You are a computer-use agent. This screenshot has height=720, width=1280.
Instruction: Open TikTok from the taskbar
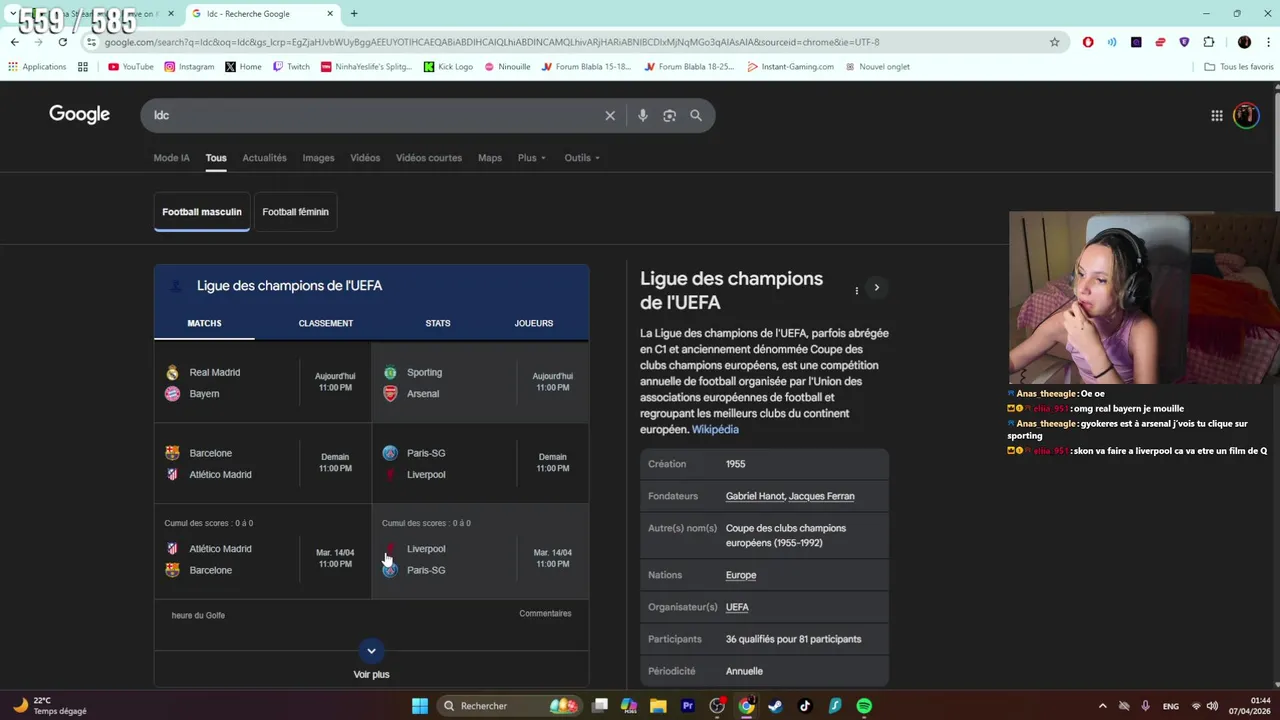click(x=805, y=706)
